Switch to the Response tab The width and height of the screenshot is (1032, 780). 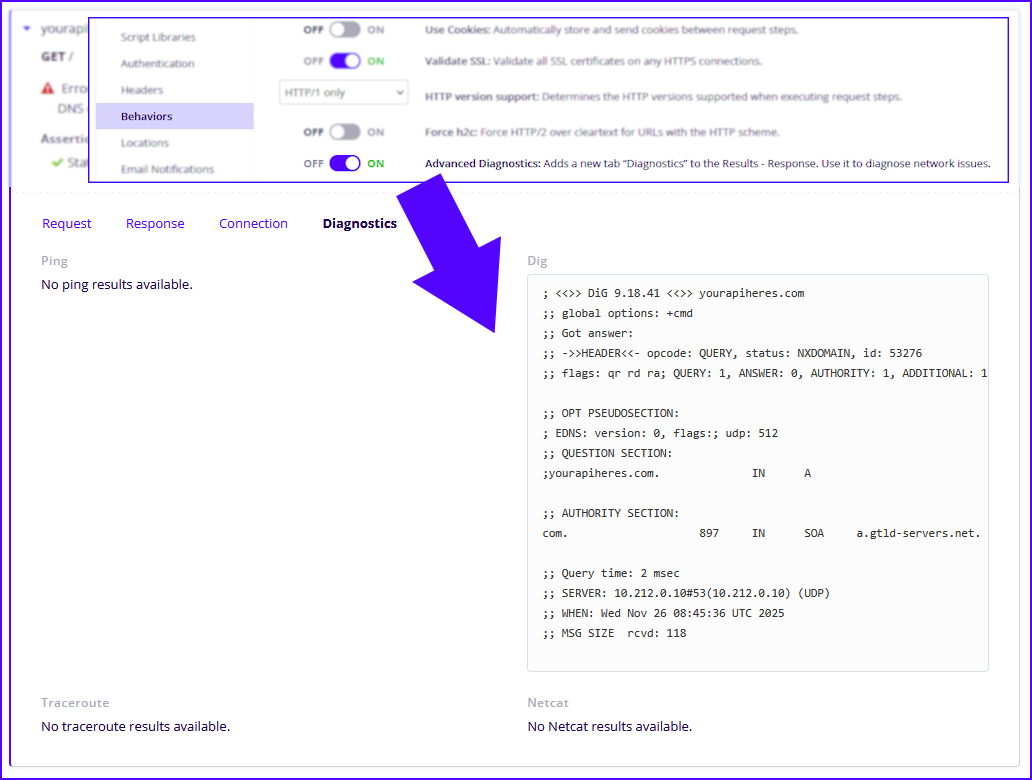click(x=155, y=224)
